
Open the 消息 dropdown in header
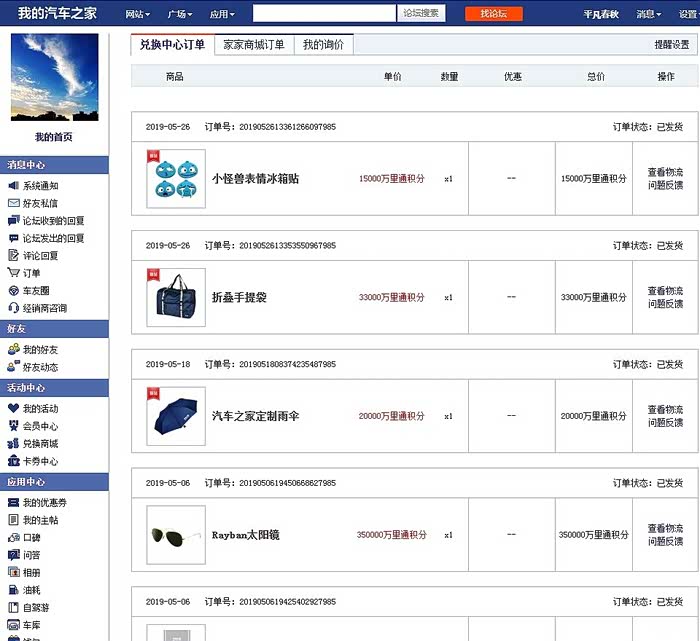(x=649, y=14)
